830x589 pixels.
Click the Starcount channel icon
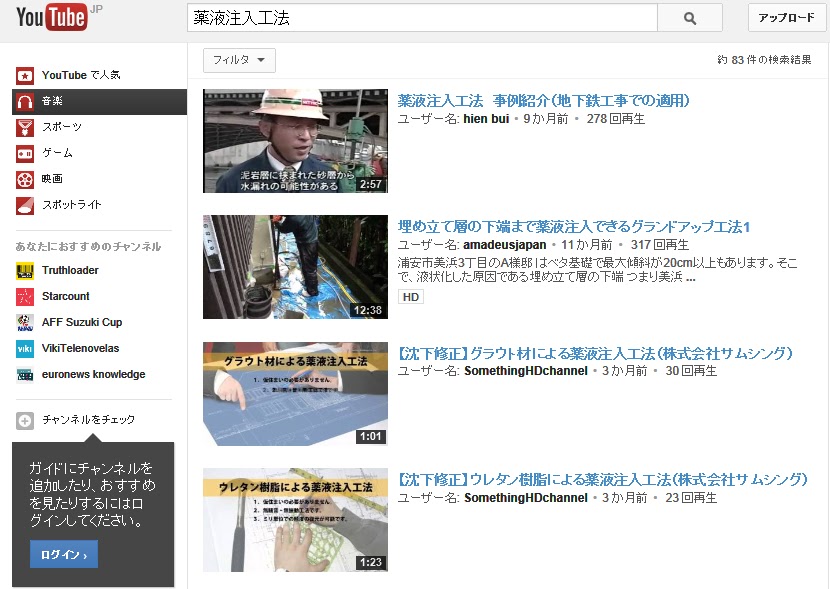tap(25, 297)
